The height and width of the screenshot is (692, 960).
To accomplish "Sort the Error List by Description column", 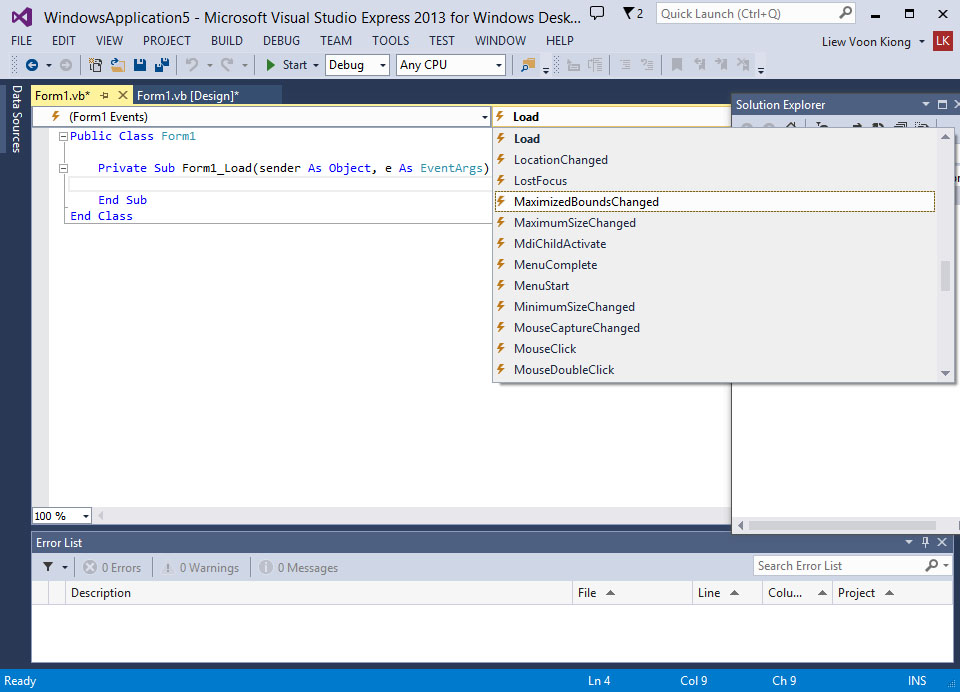I will [318, 593].
